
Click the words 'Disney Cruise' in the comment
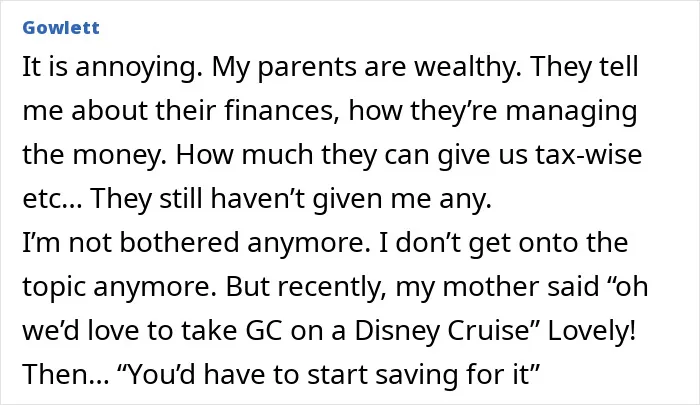(x=442, y=331)
